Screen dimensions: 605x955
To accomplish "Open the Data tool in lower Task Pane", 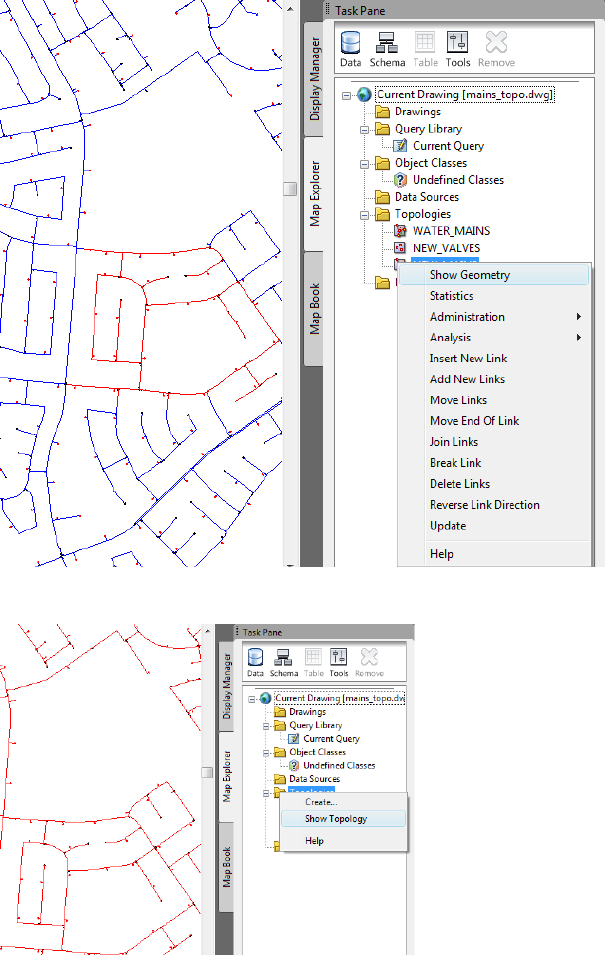I will click(255, 662).
